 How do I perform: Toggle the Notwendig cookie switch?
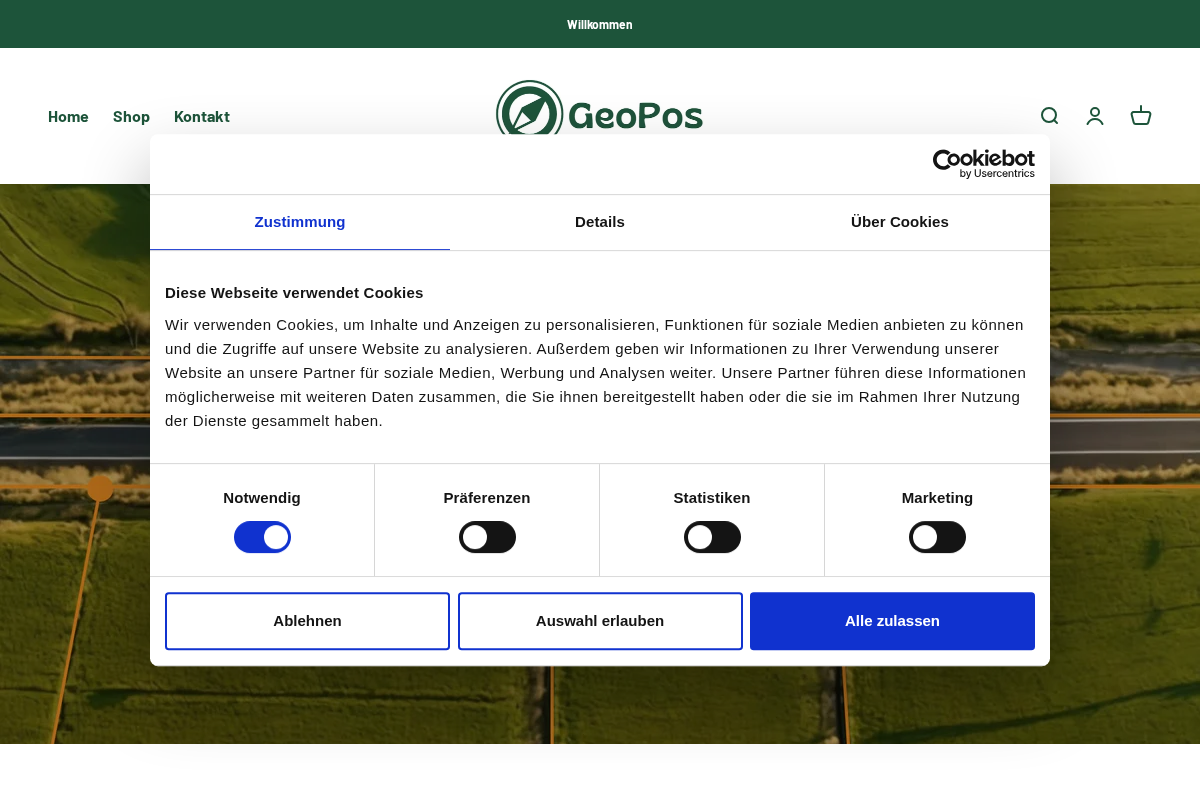coord(262,537)
